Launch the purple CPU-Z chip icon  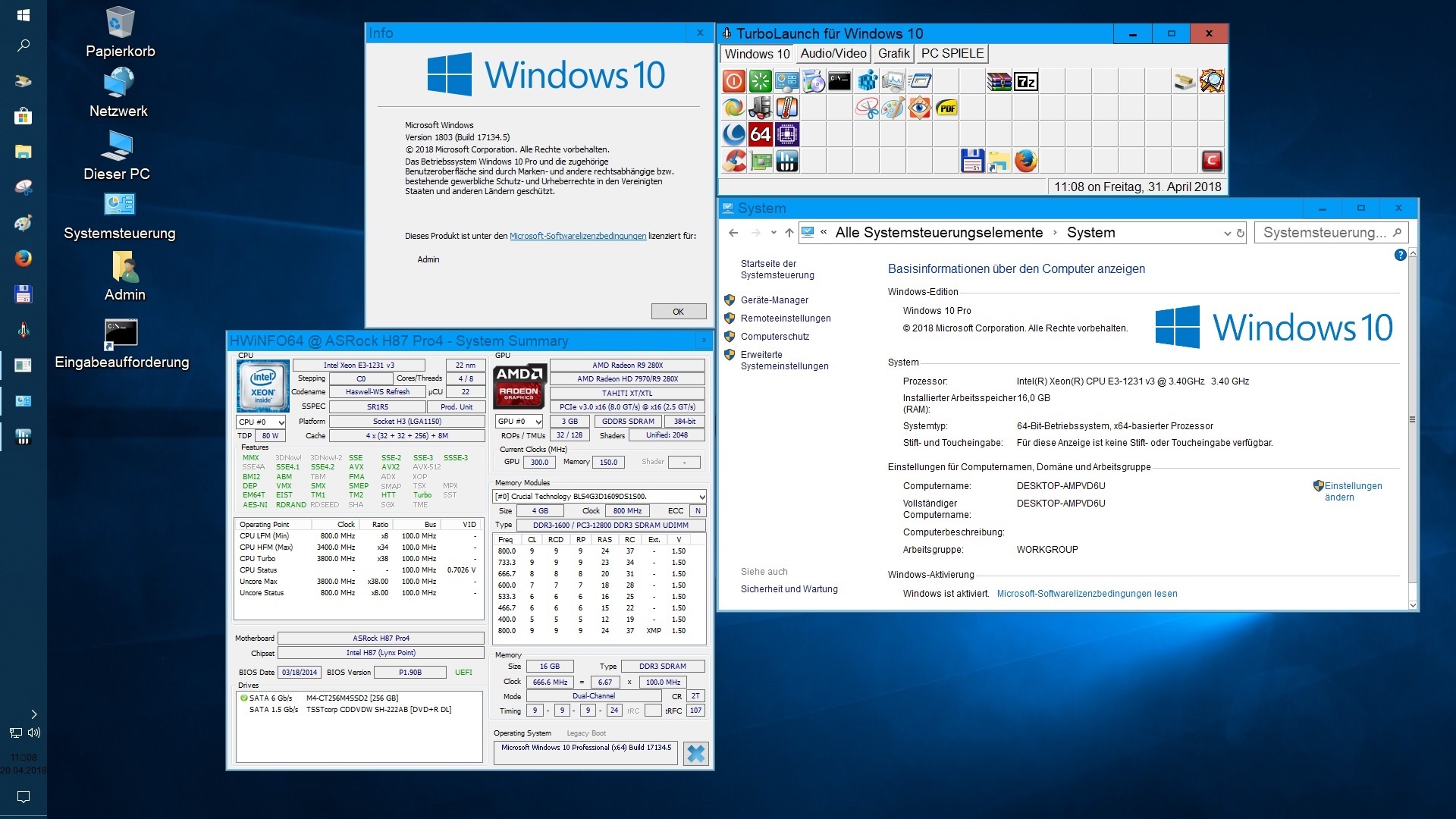tap(787, 134)
